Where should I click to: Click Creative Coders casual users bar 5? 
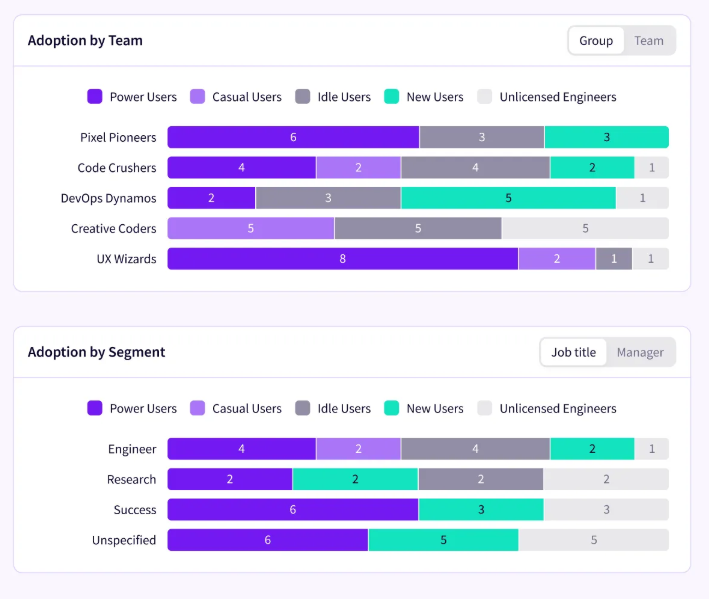coord(251,228)
